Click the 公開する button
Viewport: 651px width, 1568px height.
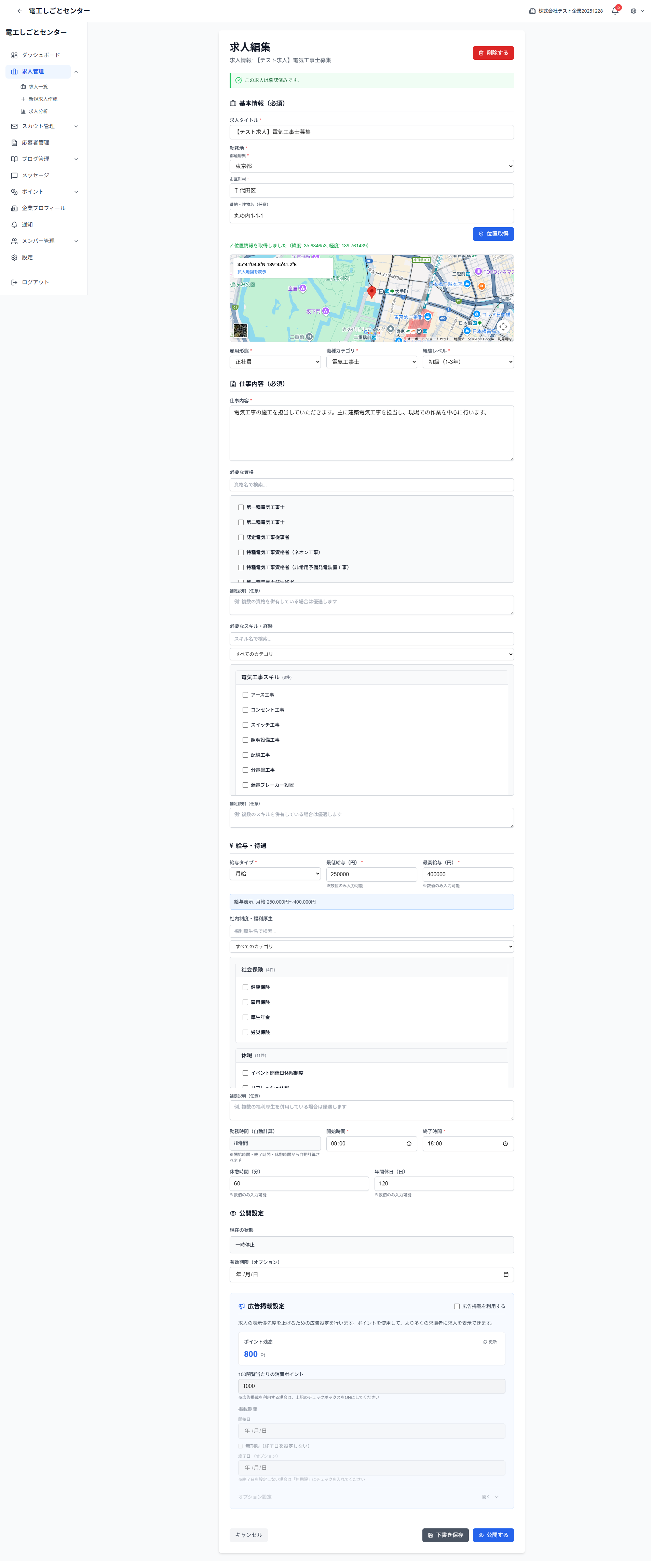click(493, 1535)
